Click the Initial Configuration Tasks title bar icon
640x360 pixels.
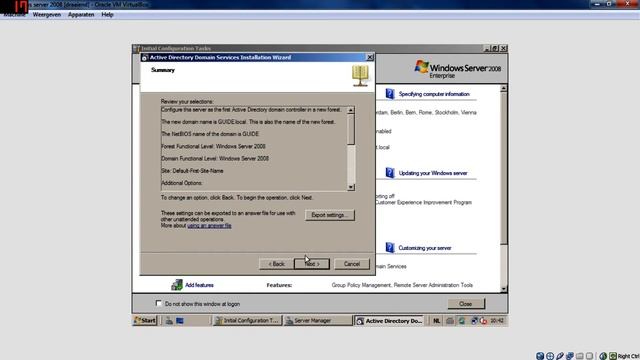click(x=137, y=49)
